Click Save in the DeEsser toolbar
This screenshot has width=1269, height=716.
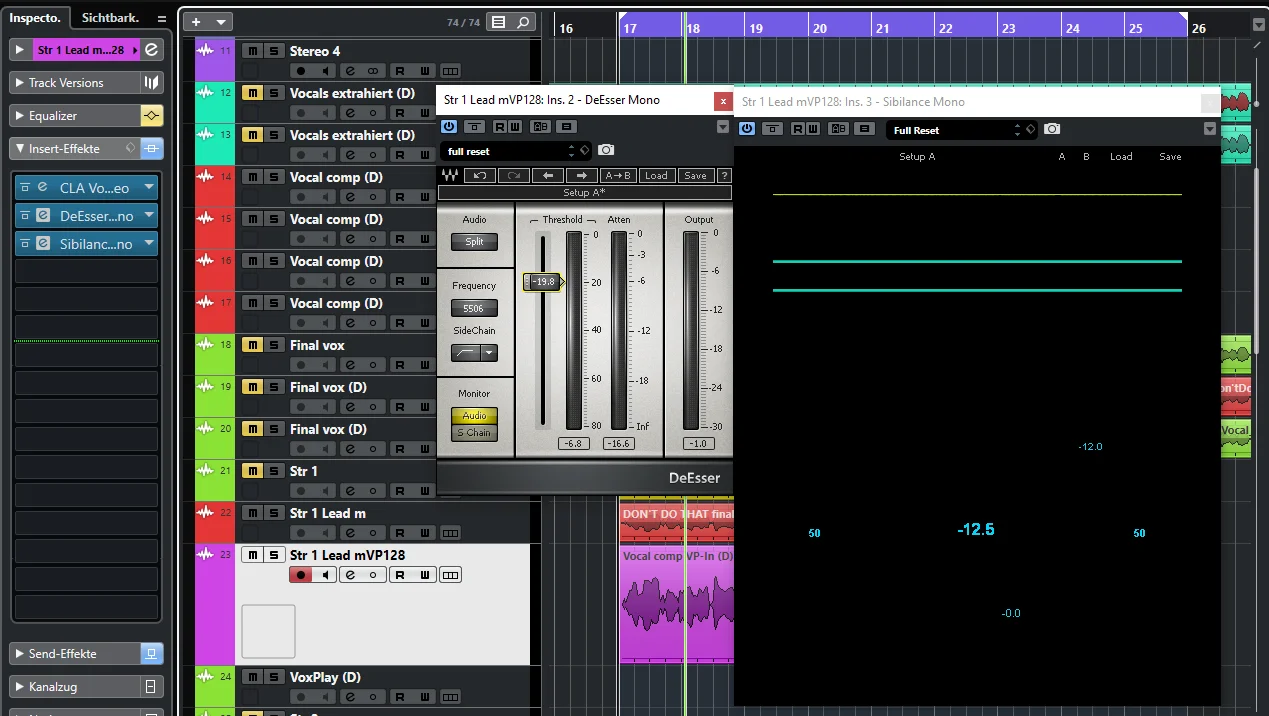(694, 176)
